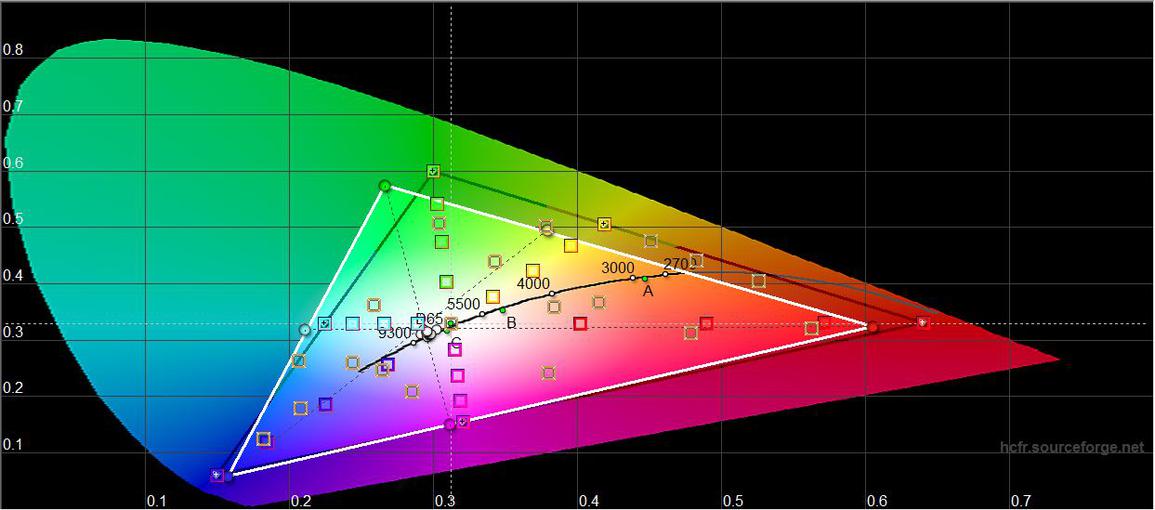
Task: Select the far-right measured red square marker
Action: click(x=923, y=323)
